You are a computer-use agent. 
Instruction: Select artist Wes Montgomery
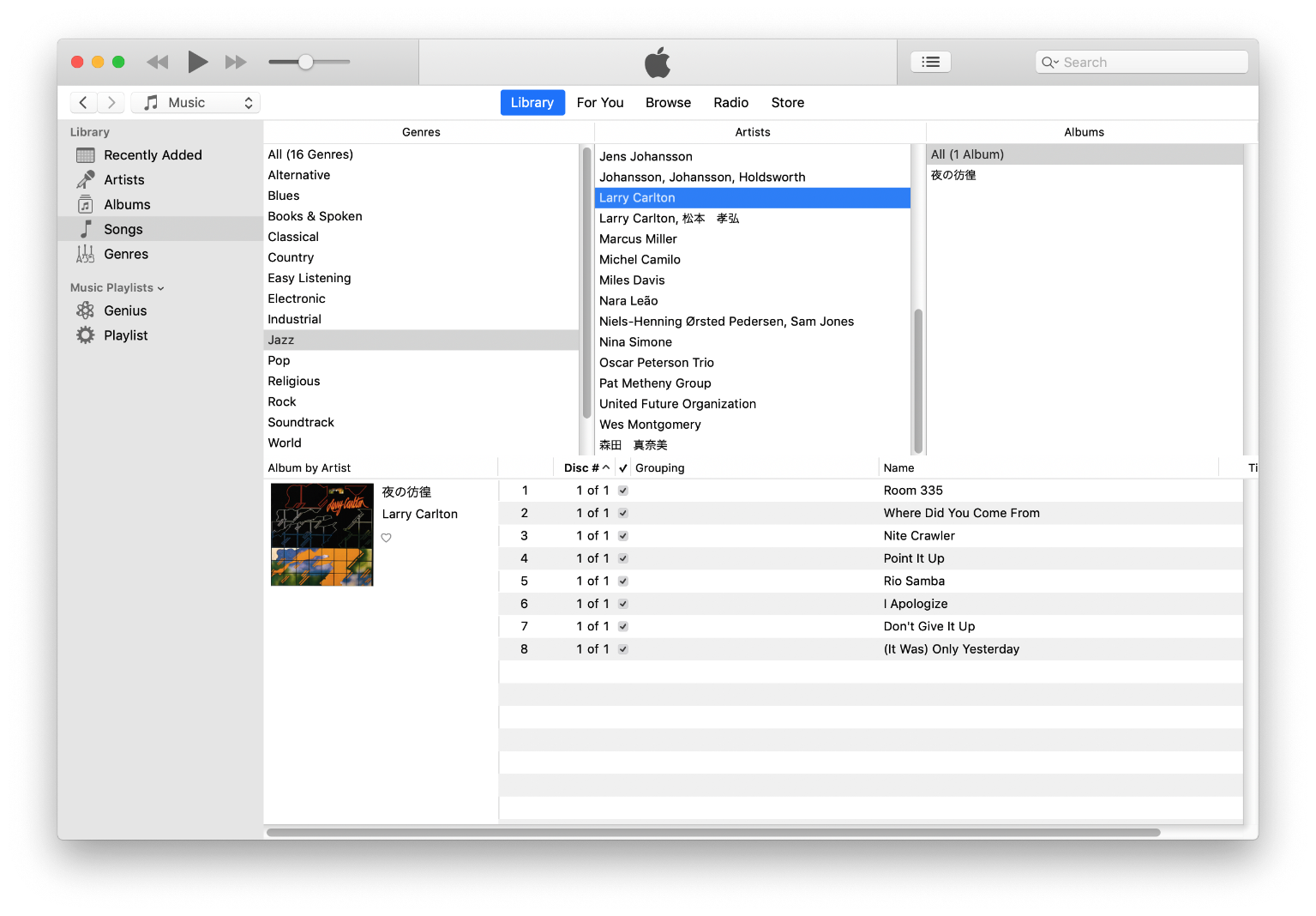tap(752, 425)
